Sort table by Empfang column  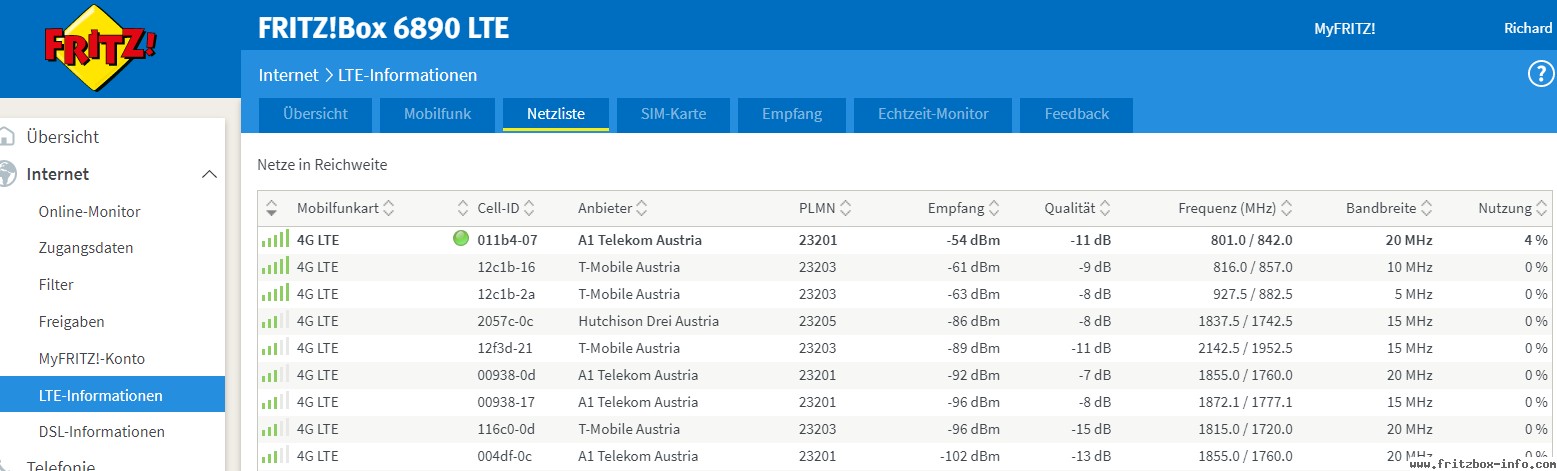point(963,208)
